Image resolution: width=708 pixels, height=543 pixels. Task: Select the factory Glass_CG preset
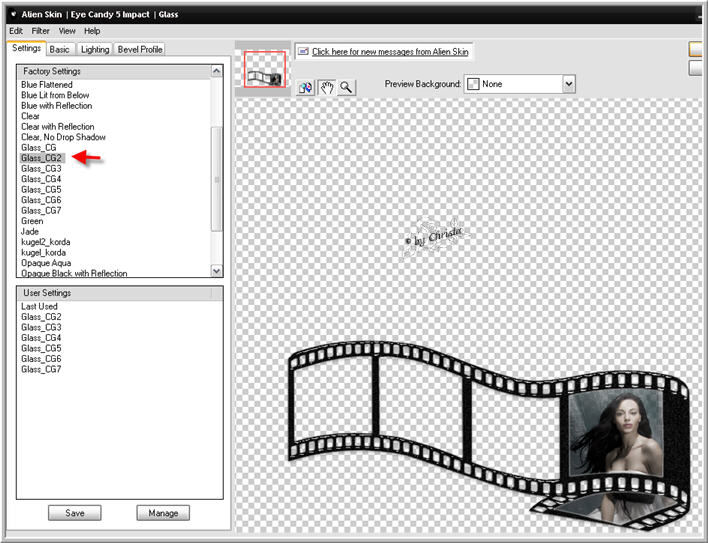39,148
